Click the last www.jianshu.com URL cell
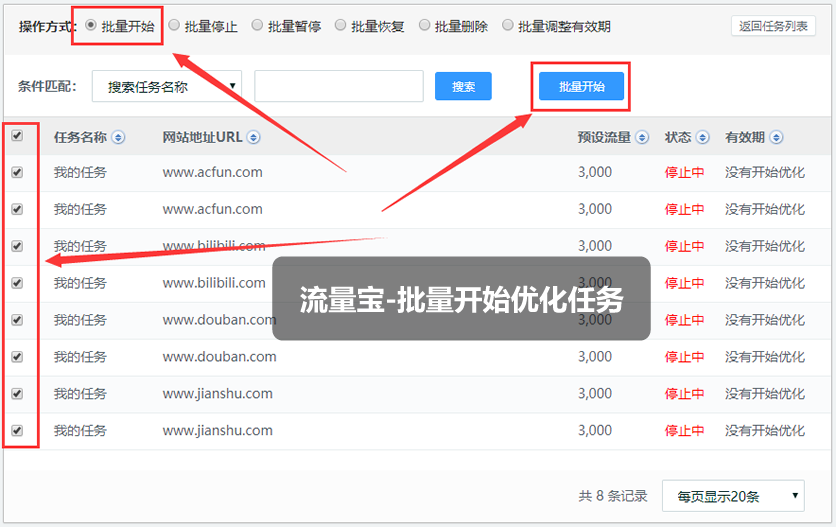Viewport: 836px width, 527px height. point(218,430)
